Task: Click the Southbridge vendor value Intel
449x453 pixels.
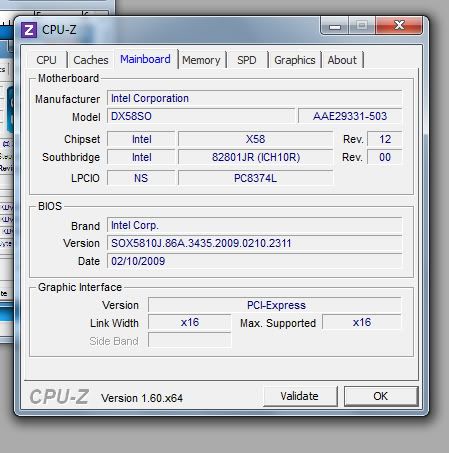Action: pyautogui.click(x=141, y=157)
